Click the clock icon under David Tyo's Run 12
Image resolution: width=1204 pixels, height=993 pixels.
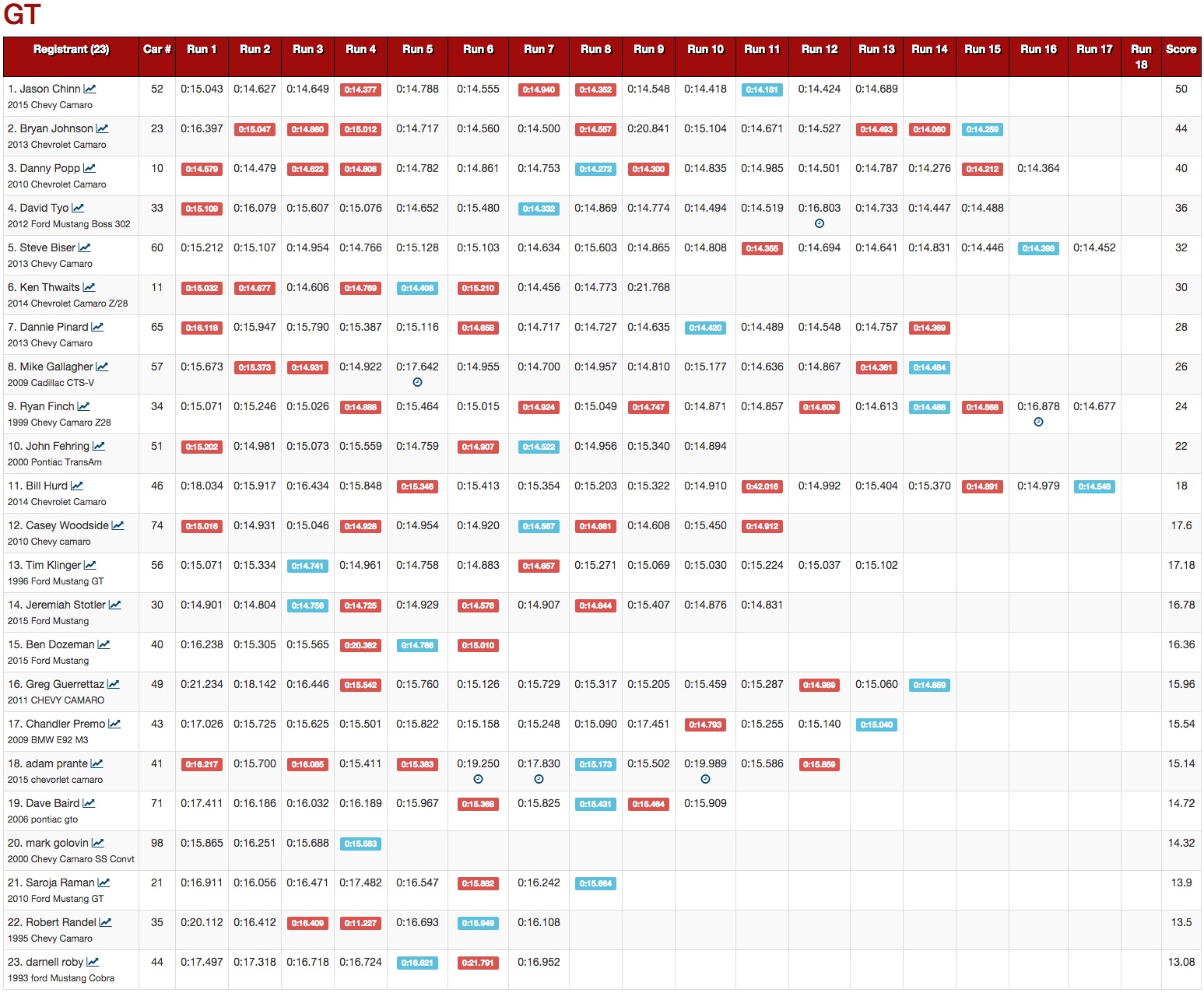819,223
